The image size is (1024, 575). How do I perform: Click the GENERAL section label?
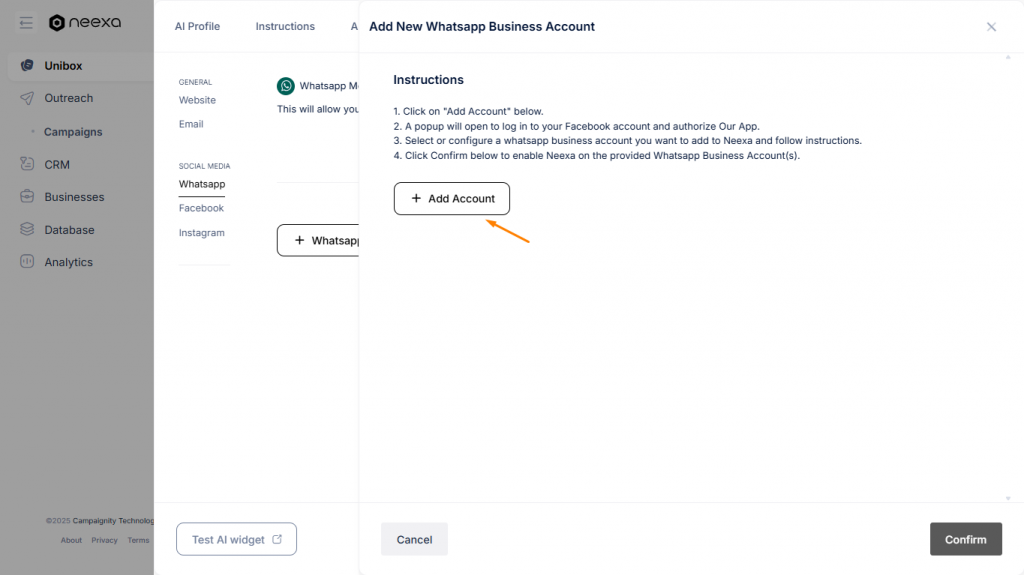195,82
